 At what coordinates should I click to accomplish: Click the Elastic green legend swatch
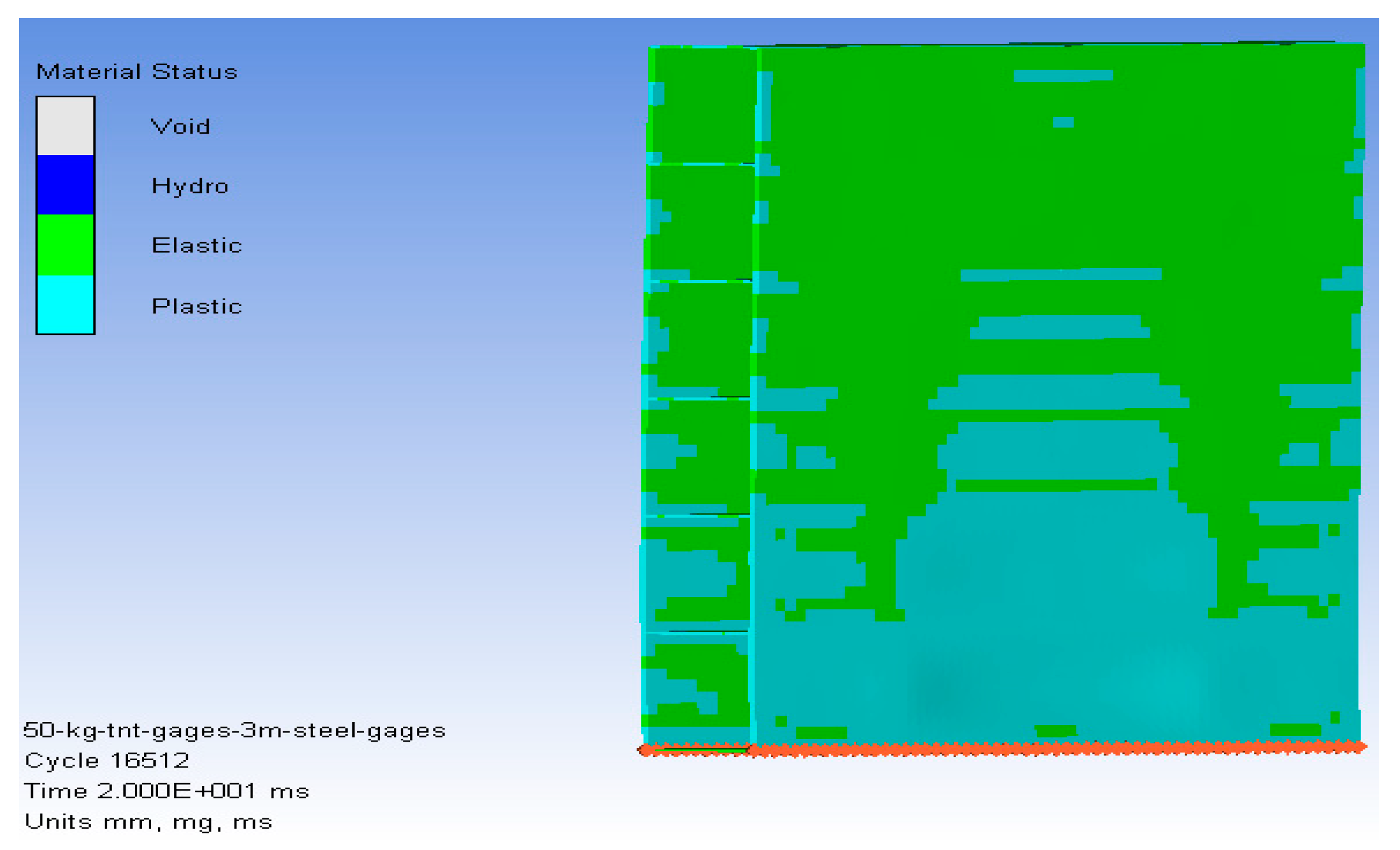click(65, 244)
